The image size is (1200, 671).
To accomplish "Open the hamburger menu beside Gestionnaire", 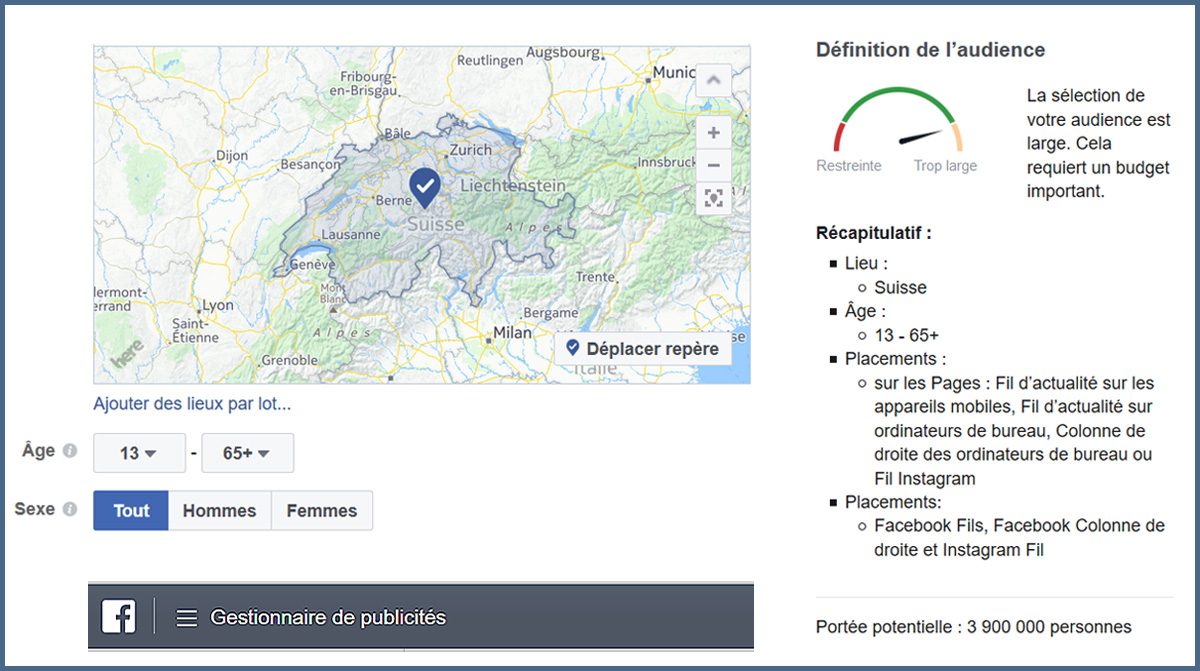I will click(x=186, y=618).
